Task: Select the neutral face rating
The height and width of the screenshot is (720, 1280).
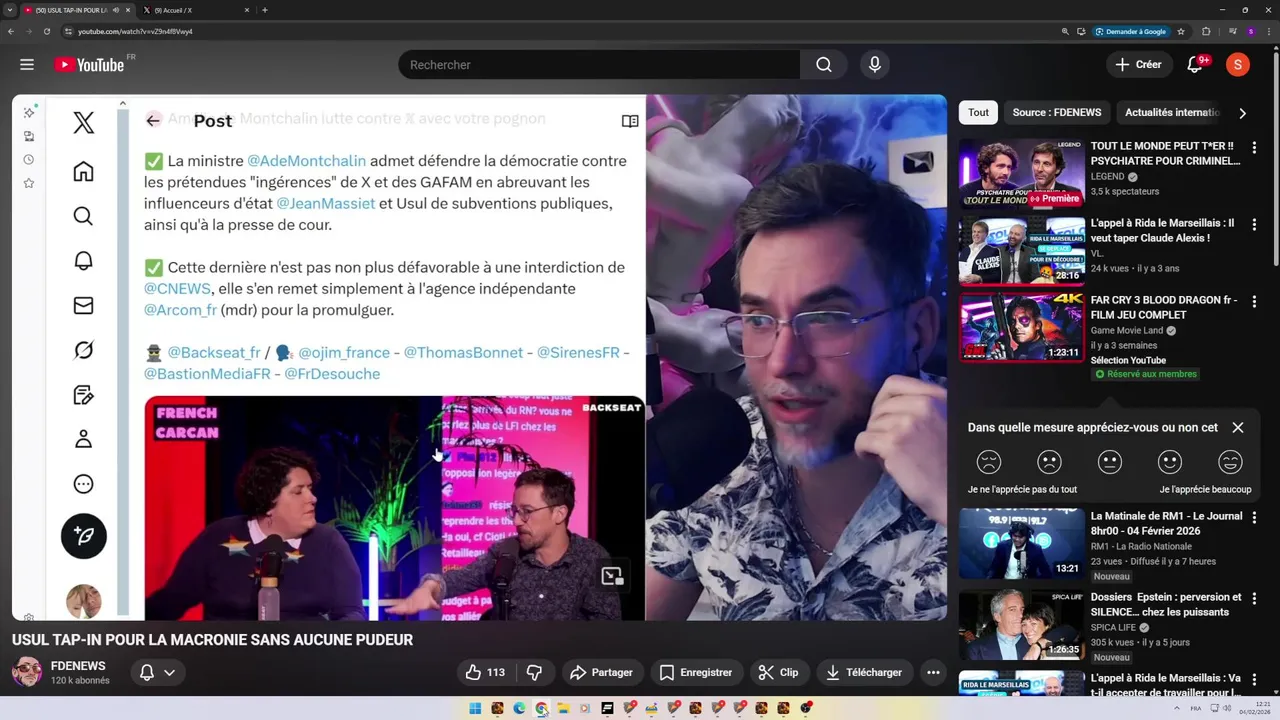Action: coord(1110,462)
